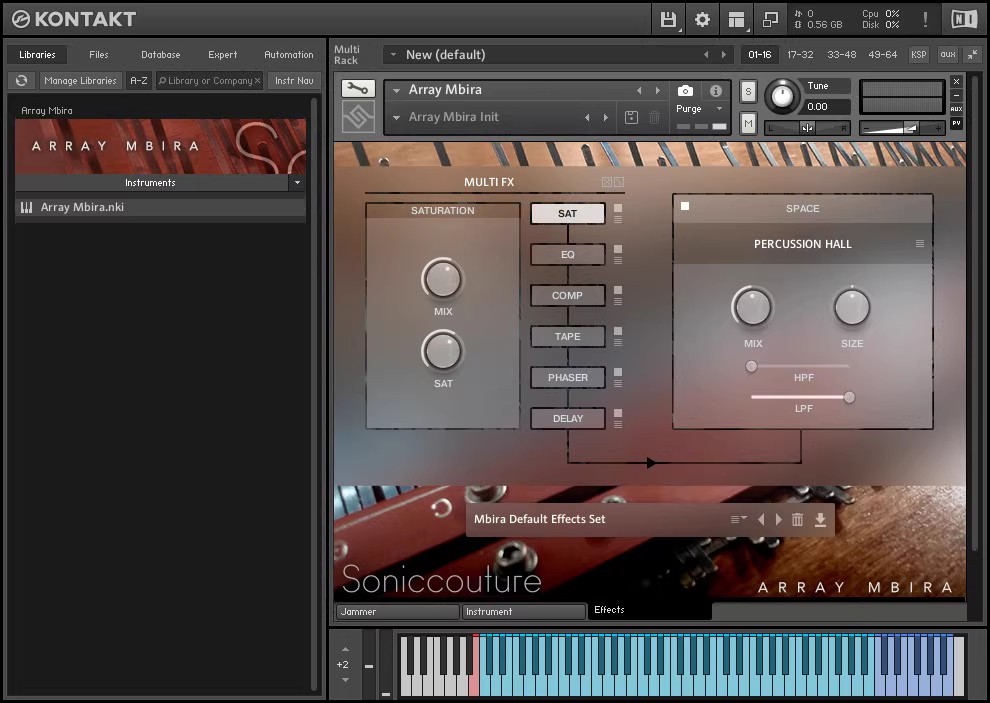990x703 pixels.
Task: Open instrument info icon
Action: pyautogui.click(x=715, y=91)
